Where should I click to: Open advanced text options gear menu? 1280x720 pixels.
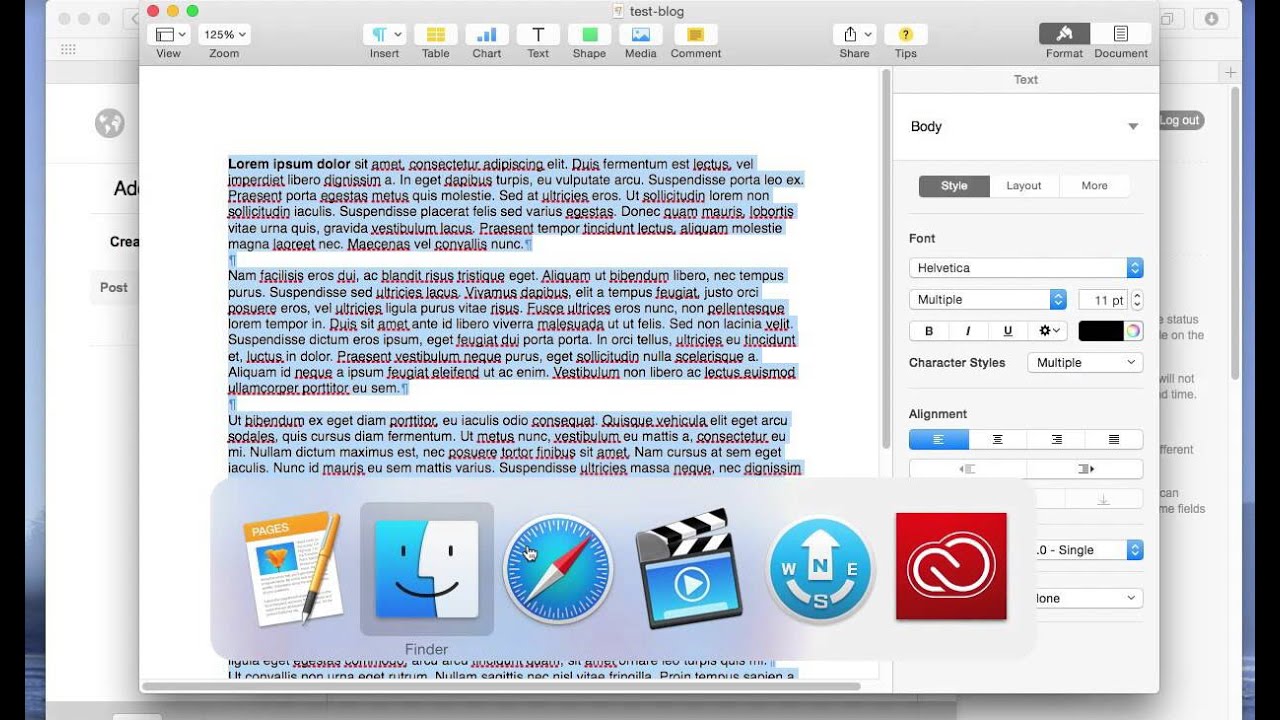point(1048,331)
